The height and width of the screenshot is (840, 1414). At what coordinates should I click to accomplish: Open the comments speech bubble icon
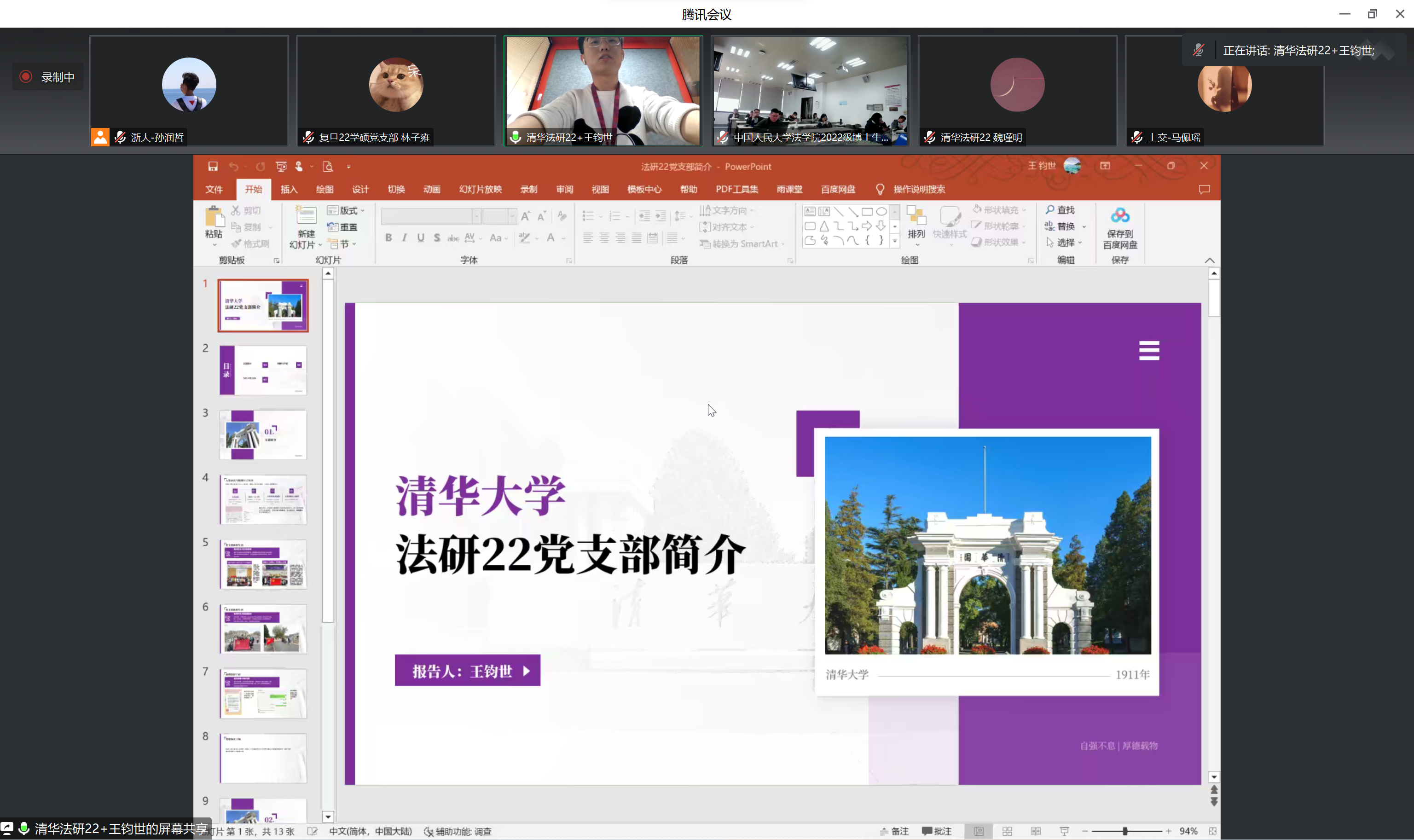pos(1204,189)
